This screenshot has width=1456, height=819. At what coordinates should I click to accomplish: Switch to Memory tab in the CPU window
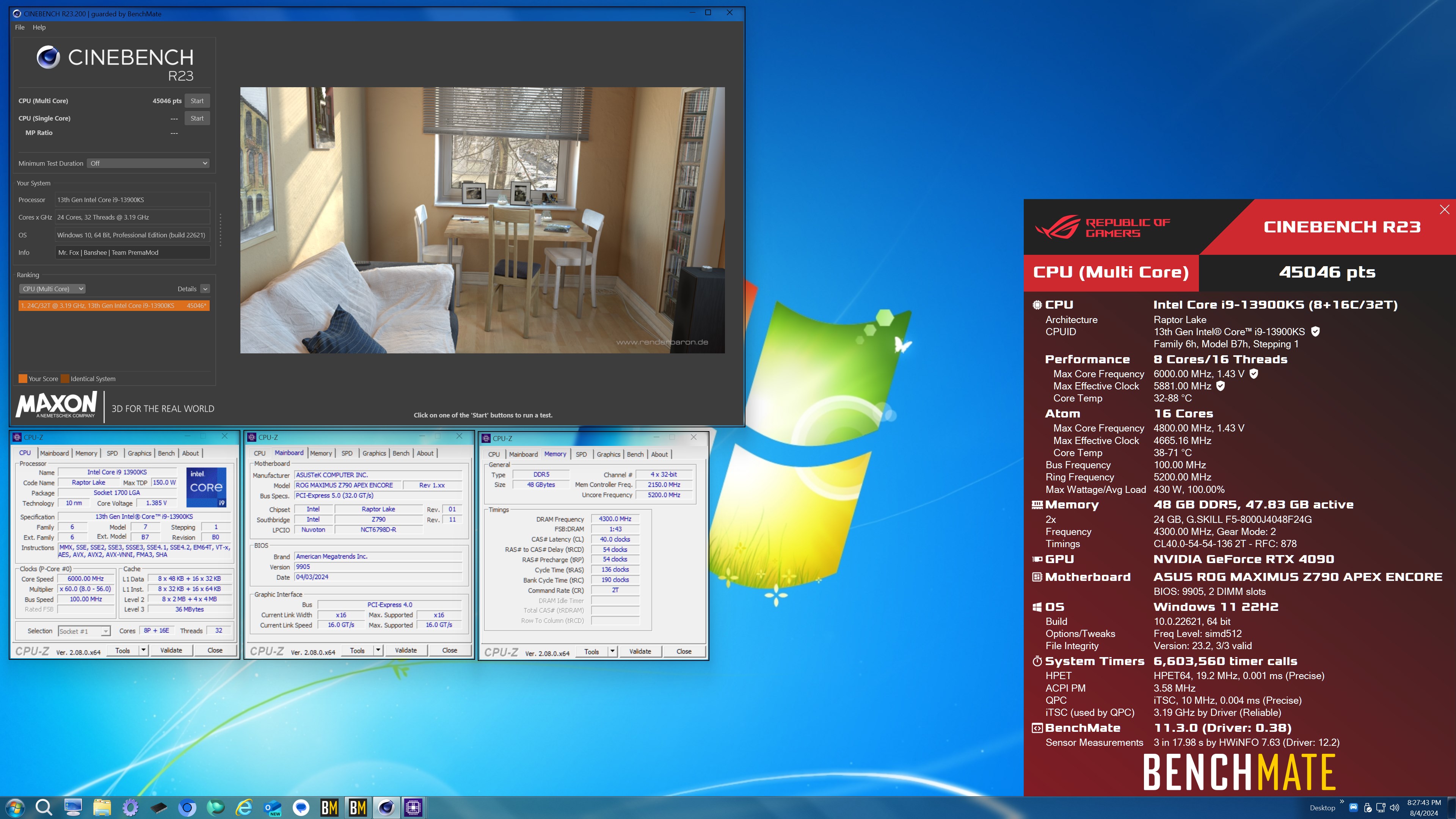(86, 453)
